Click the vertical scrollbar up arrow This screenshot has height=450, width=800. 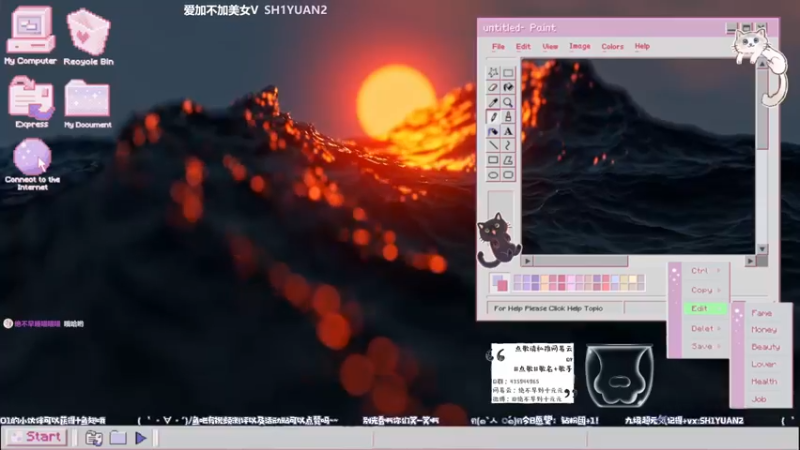762,65
